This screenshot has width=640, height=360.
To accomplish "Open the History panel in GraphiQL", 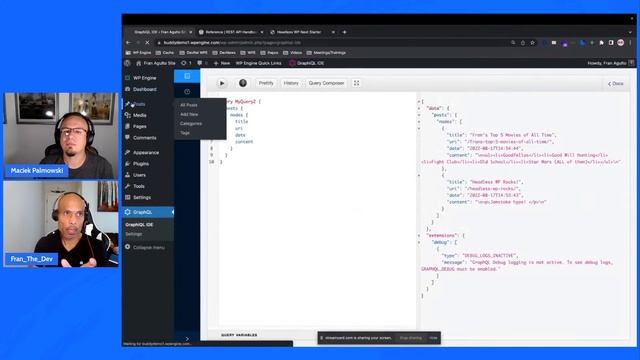I will (291, 83).
